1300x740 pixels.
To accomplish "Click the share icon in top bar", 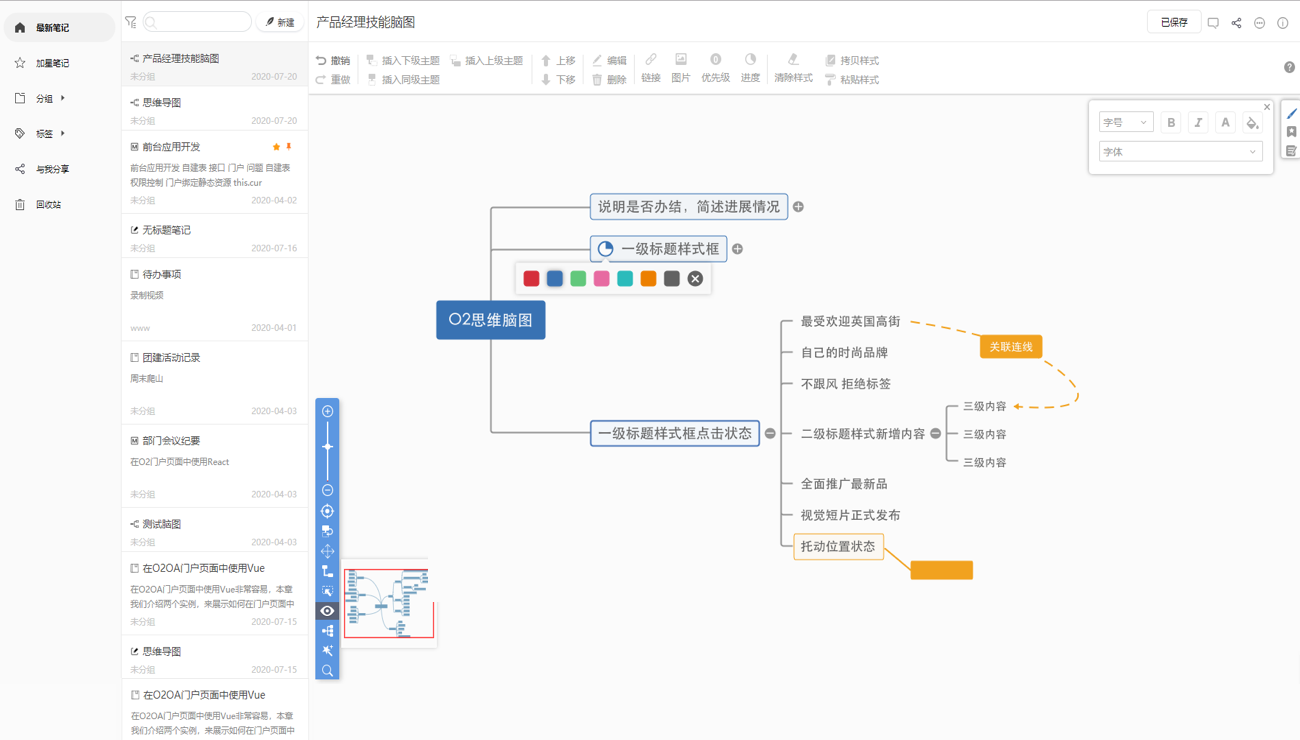I will click(x=1236, y=23).
